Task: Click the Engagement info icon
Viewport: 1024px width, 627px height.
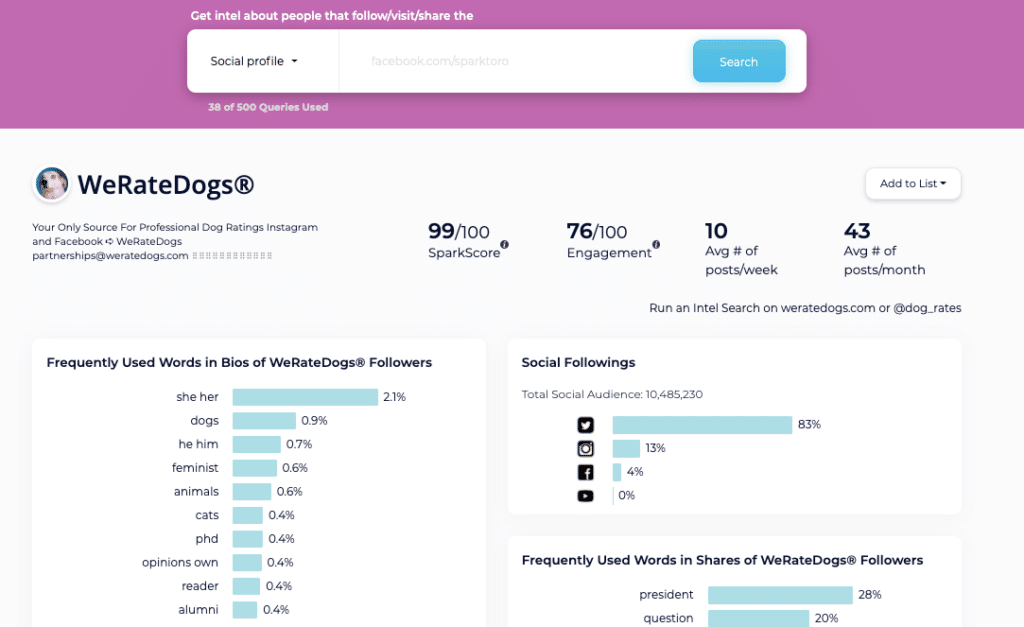Action: [656, 244]
